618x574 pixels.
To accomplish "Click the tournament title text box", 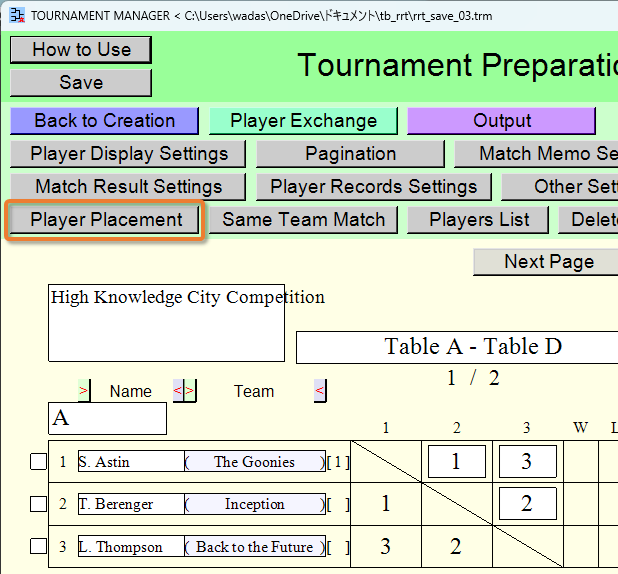I will [x=166, y=323].
